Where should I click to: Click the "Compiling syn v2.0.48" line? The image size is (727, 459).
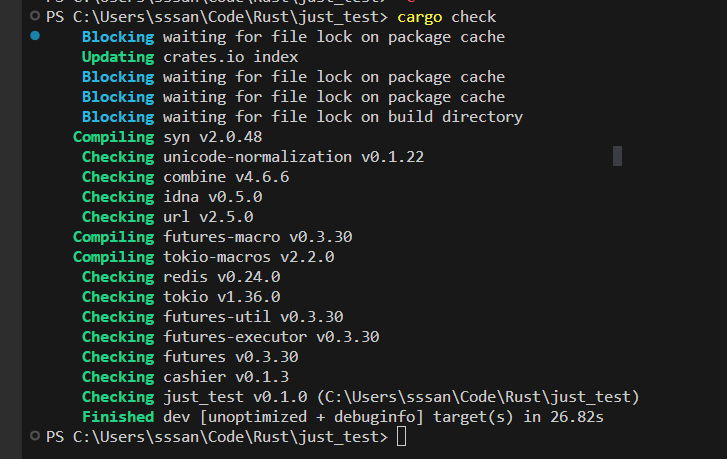click(x=167, y=137)
